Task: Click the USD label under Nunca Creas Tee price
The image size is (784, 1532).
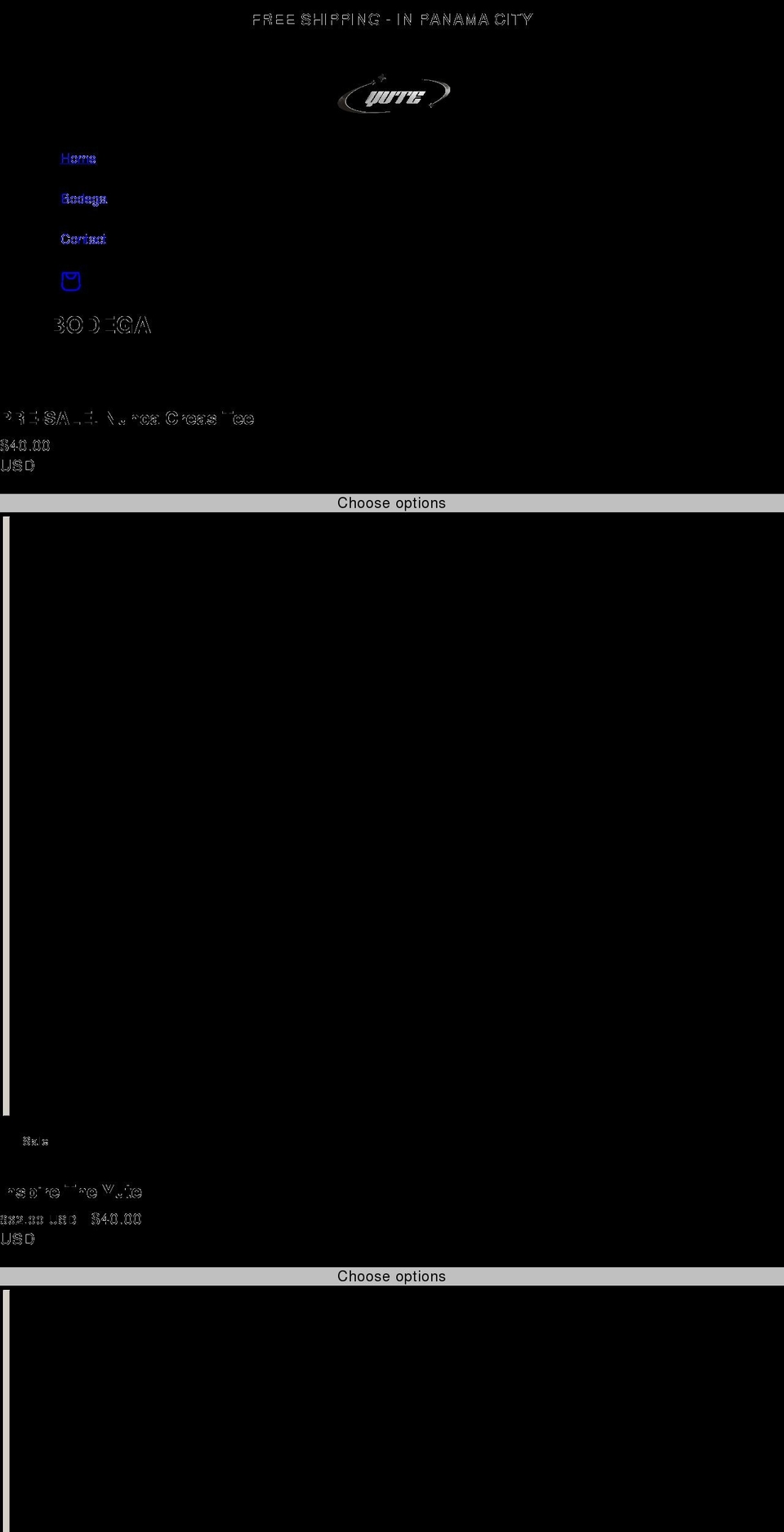Action: click(x=18, y=466)
